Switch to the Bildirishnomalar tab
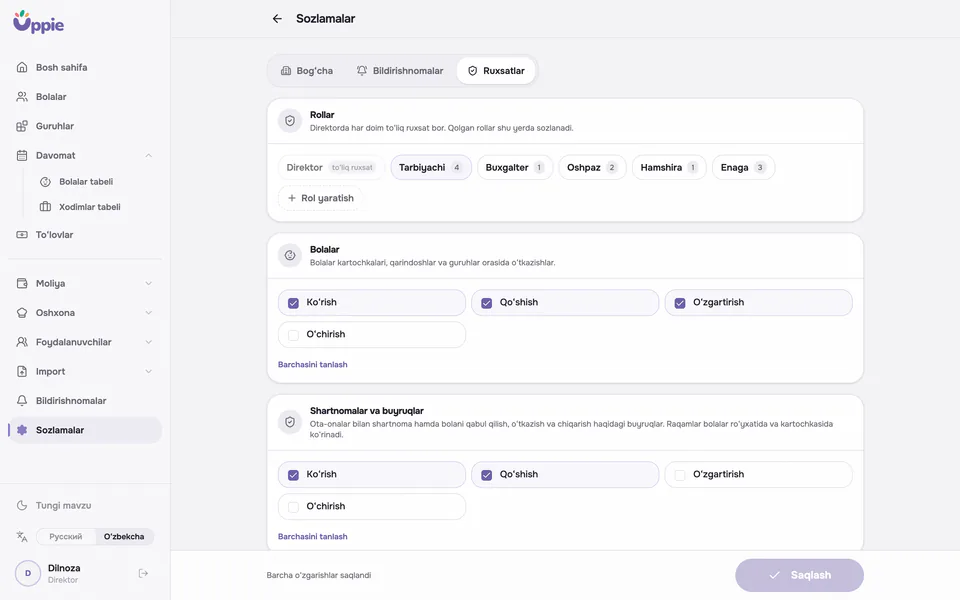This screenshot has width=960, height=600. (x=400, y=71)
